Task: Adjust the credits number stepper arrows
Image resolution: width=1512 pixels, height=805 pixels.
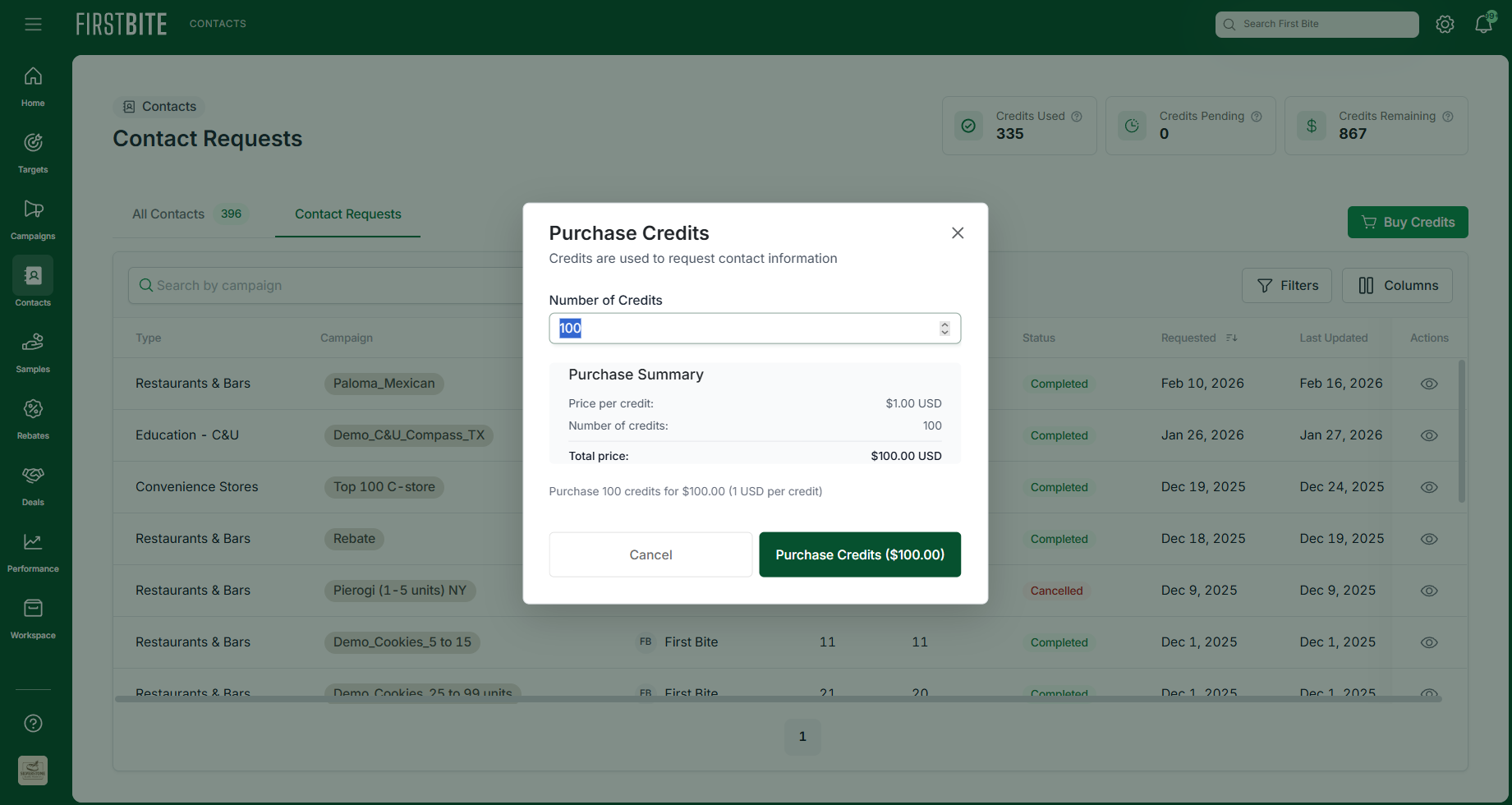Action: pyautogui.click(x=944, y=329)
